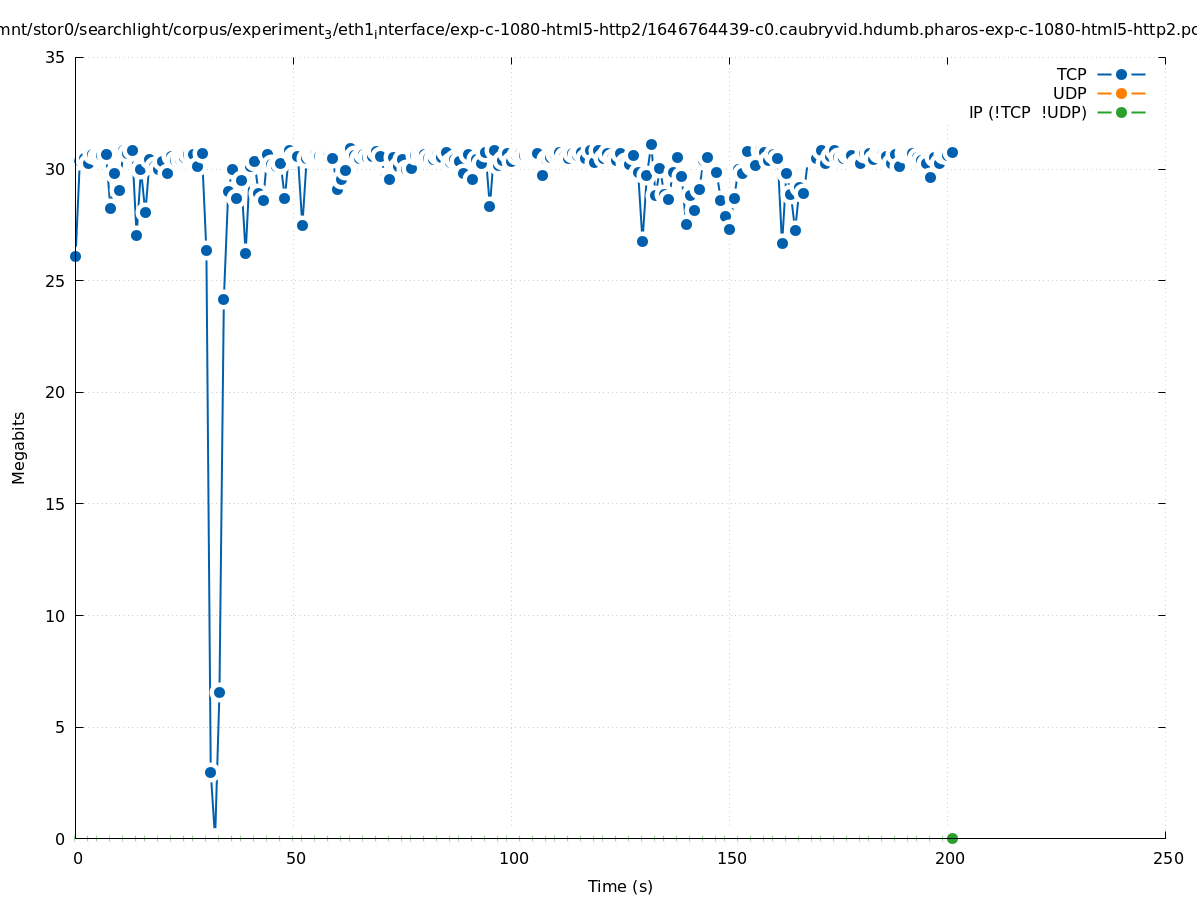This screenshot has height=900, width=1197.
Task: Click the blue TCP legend marker
Action: point(1121,74)
